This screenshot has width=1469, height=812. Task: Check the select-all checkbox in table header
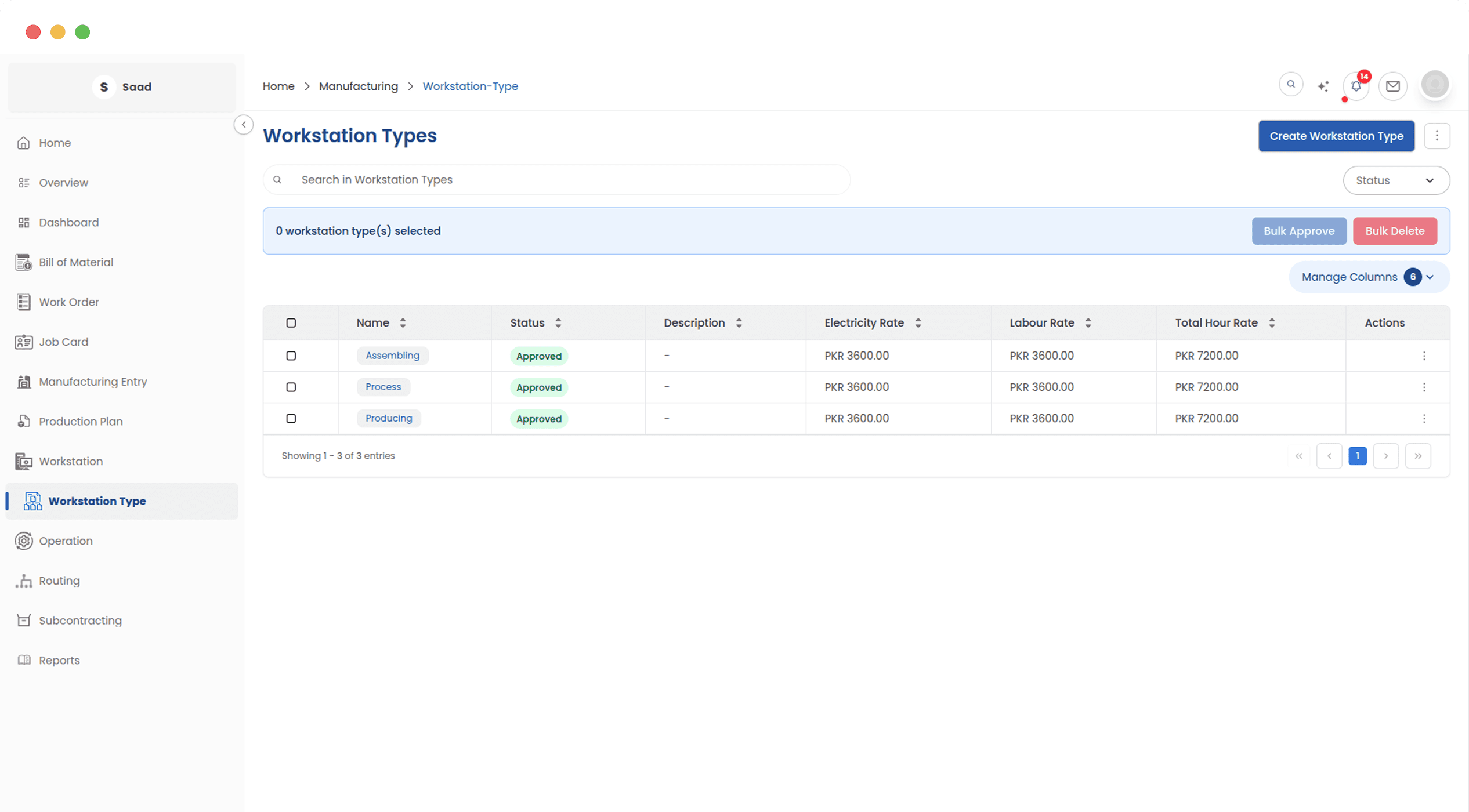(x=291, y=322)
